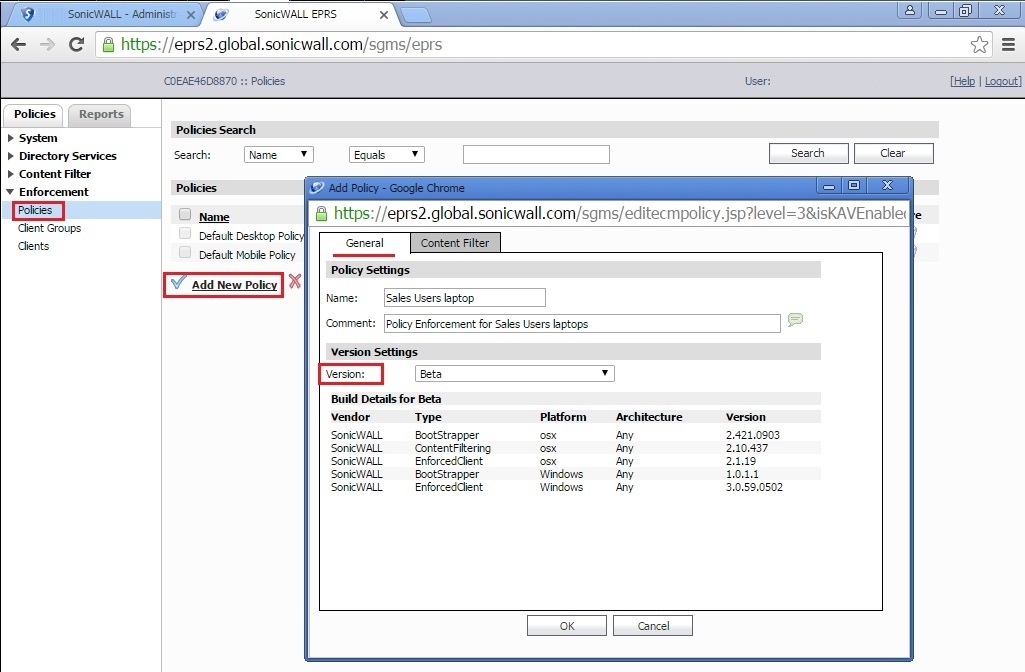Click the browser forward arrow icon
This screenshot has height=672, width=1025.
(47, 45)
